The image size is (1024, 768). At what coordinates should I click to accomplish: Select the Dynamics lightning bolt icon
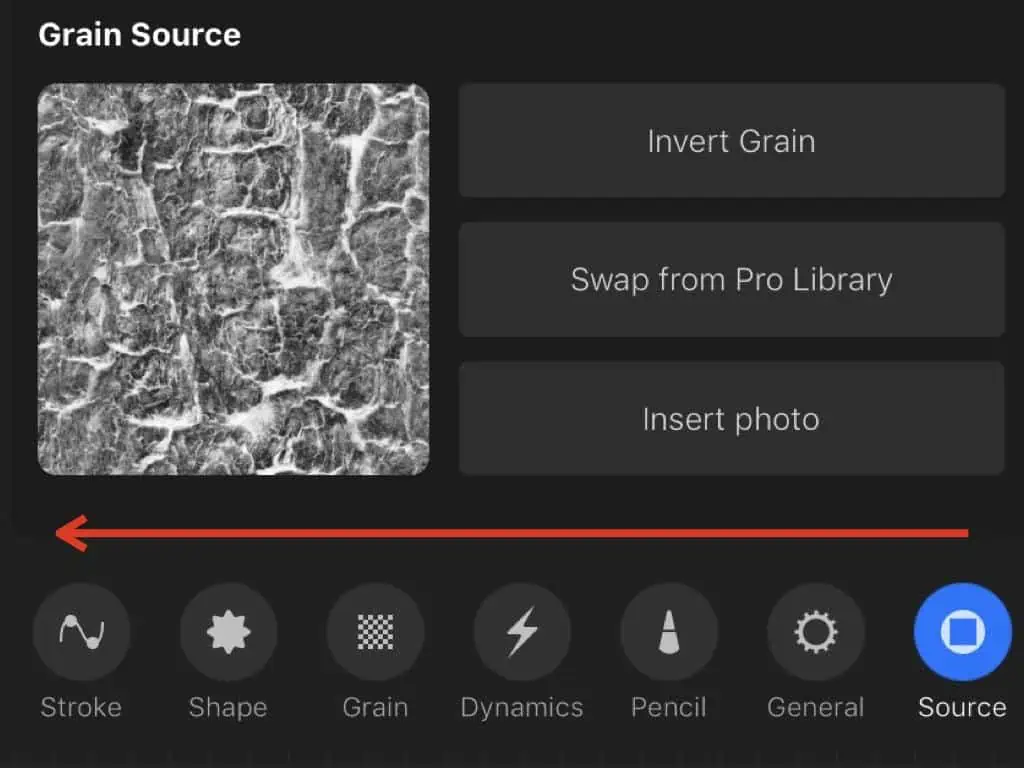(x=522, y=632)
